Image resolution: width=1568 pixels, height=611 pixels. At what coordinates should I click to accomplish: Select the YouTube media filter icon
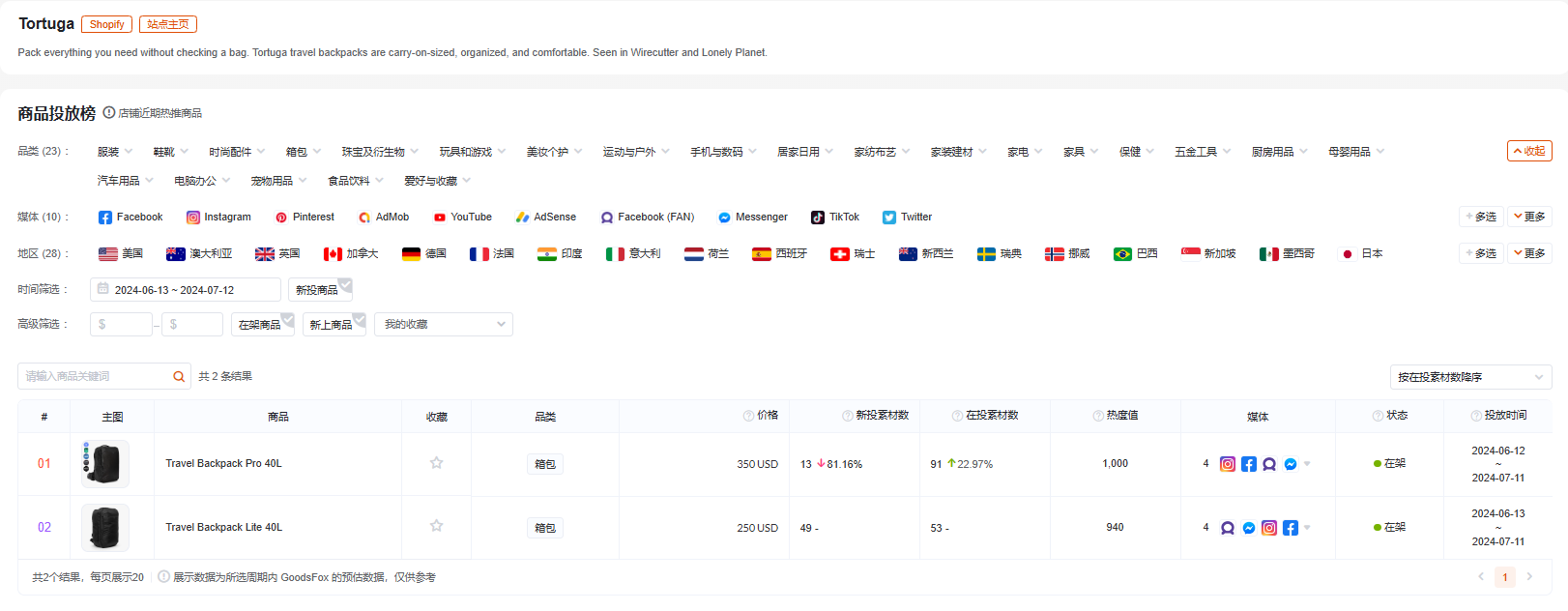tap(440, 218)
